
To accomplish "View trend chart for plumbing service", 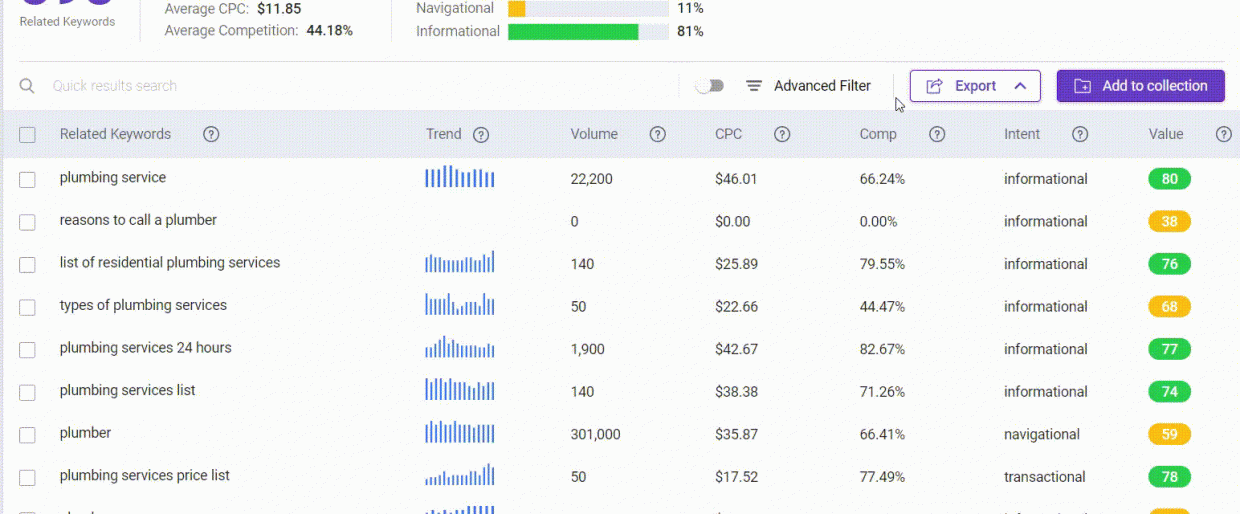I will (460, 177).
